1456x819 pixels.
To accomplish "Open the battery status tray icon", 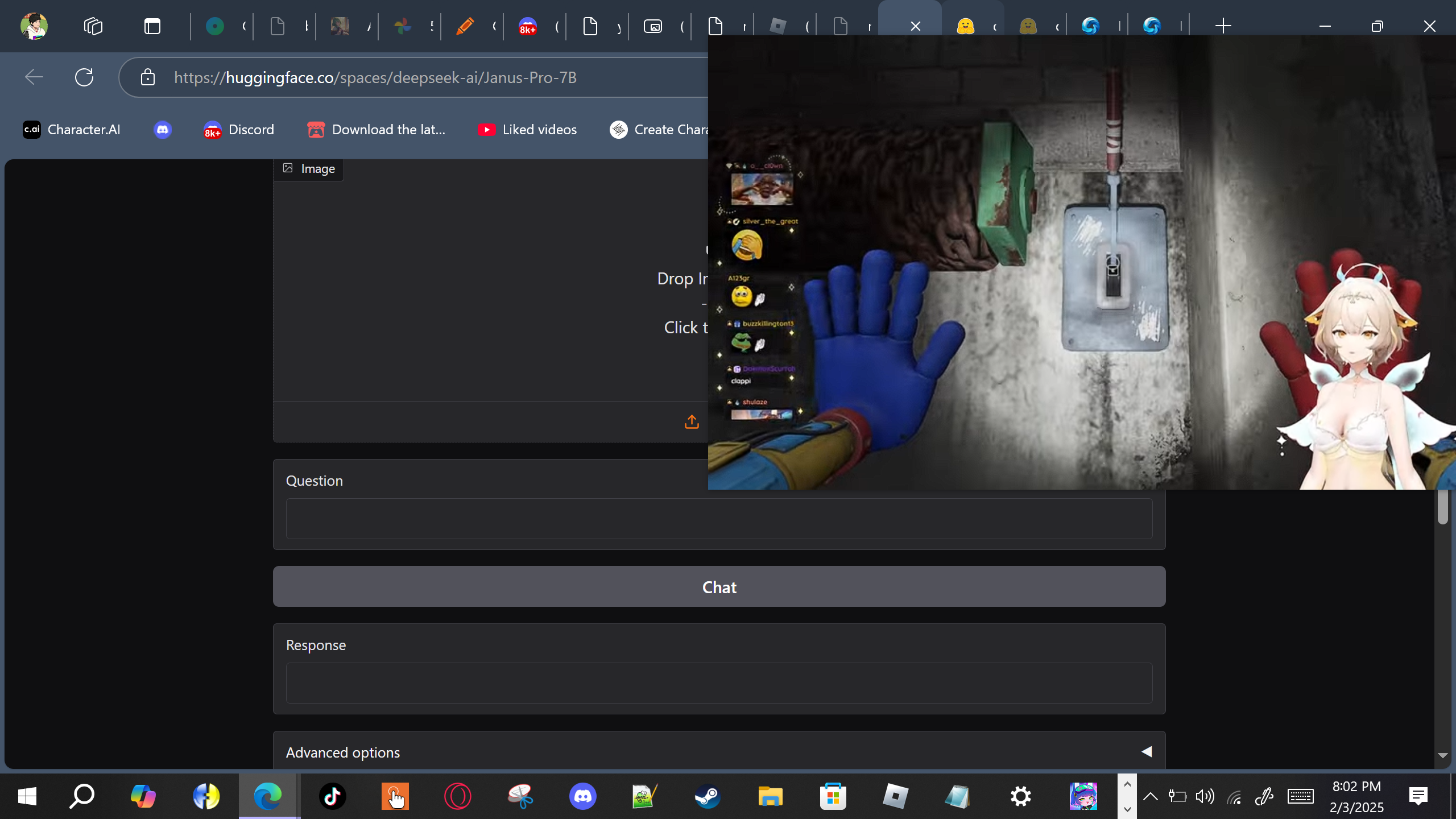I will click(x=1177, y=796).
